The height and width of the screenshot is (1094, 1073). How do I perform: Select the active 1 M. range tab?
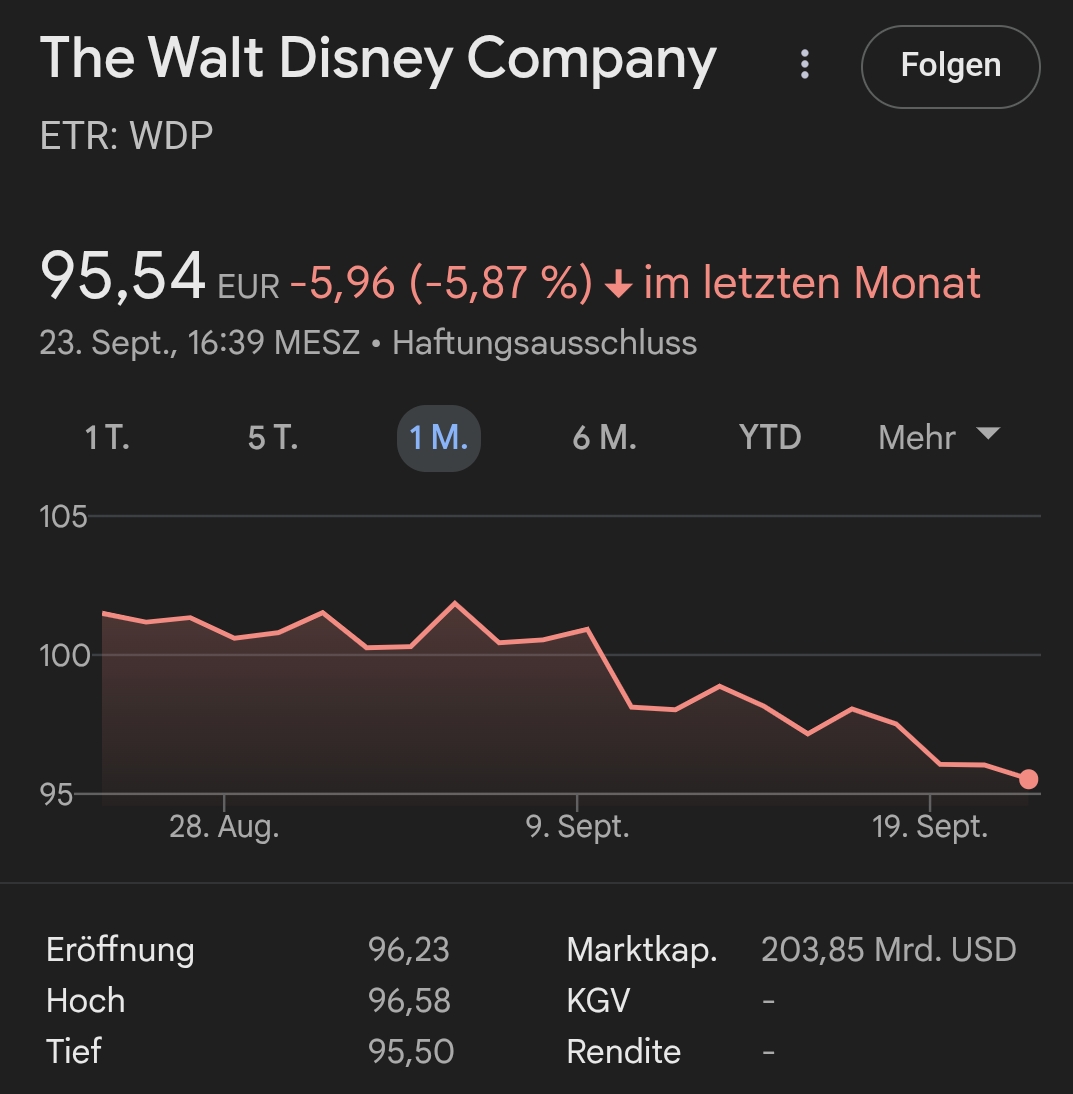point(439,438)
